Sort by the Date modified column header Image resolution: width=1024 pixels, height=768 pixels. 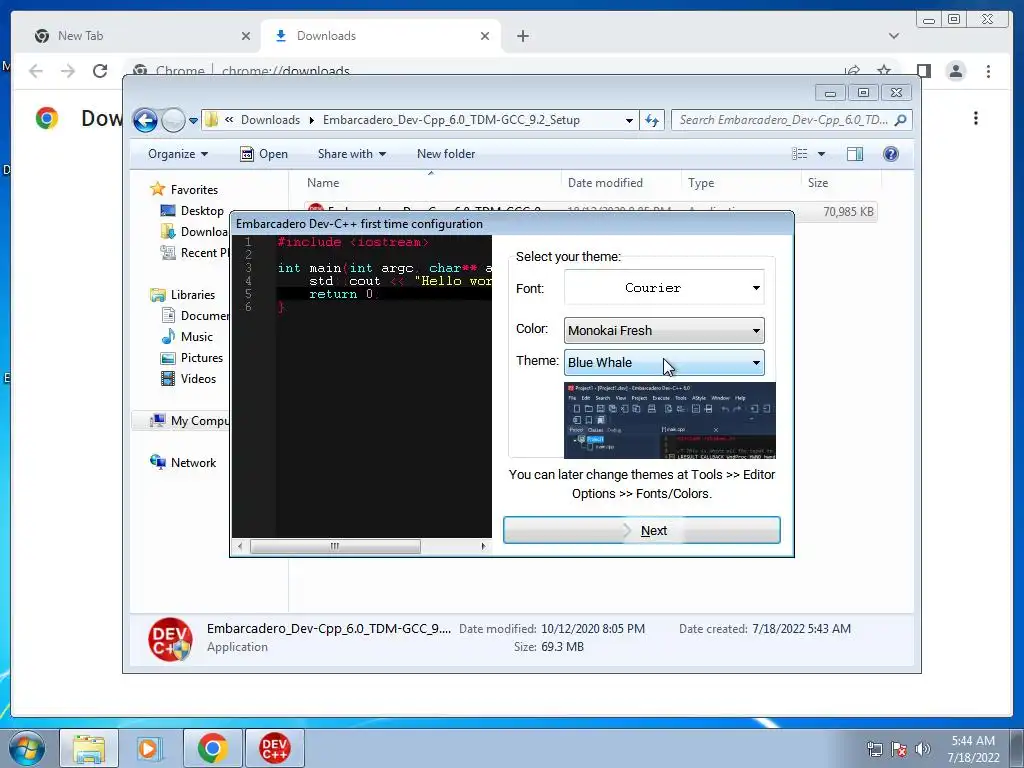click(x=621, y=183)
